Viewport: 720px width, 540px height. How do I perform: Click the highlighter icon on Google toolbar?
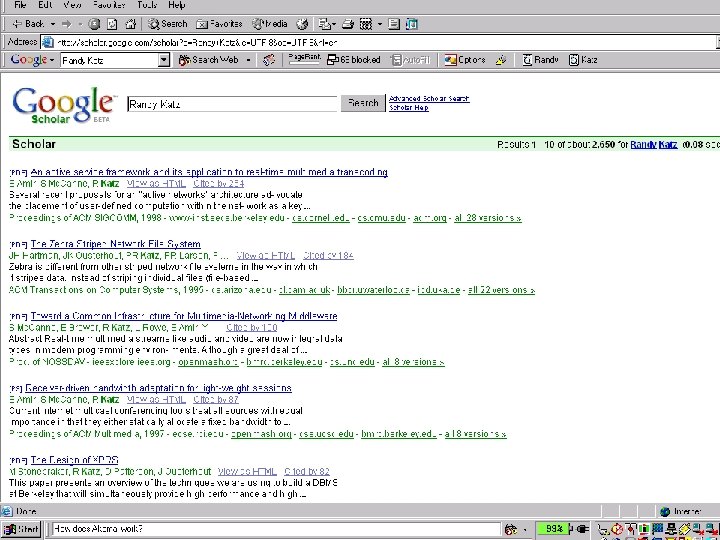click(x=501, y=60)
